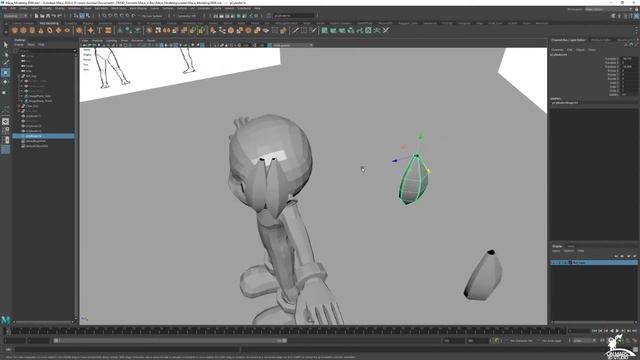
Task: Create a polygon cube from the shelf
Action: pos(23,30)
